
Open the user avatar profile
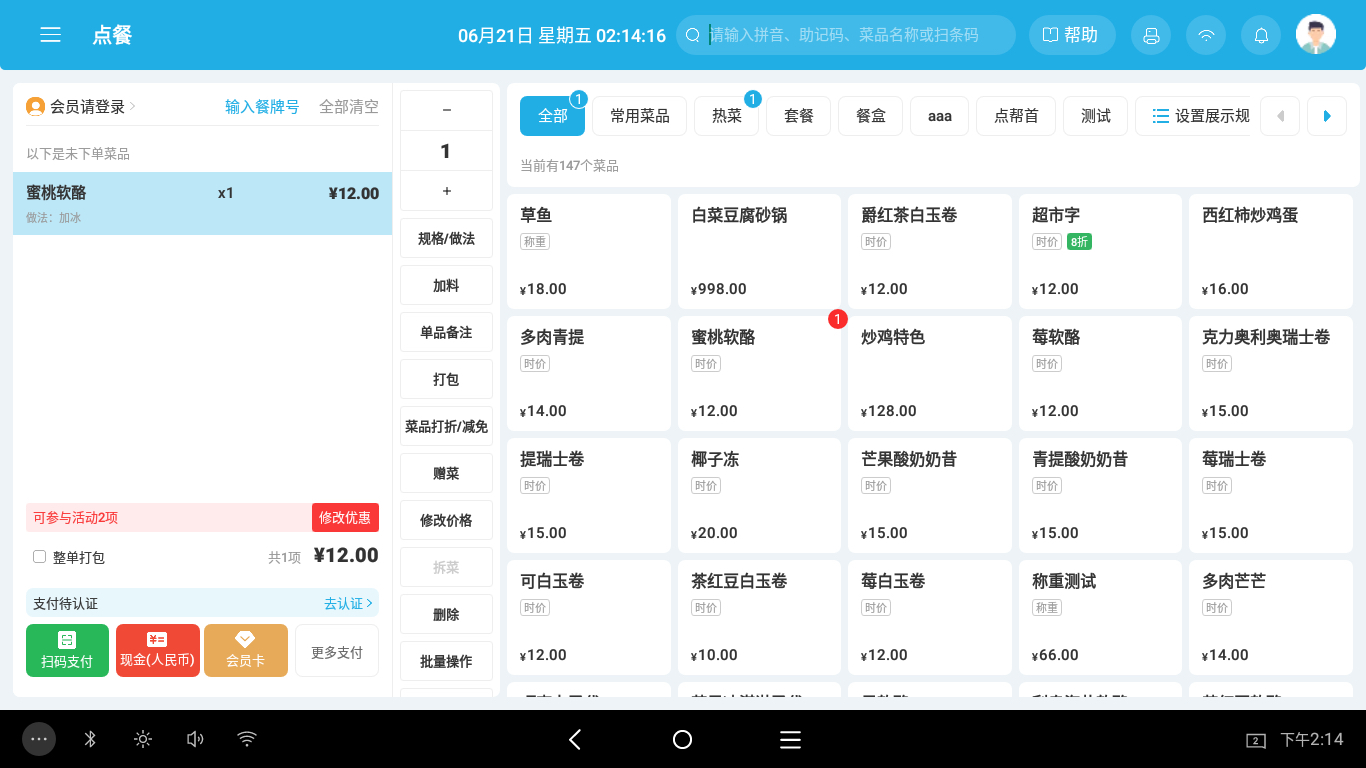[x=1316, y=35]
